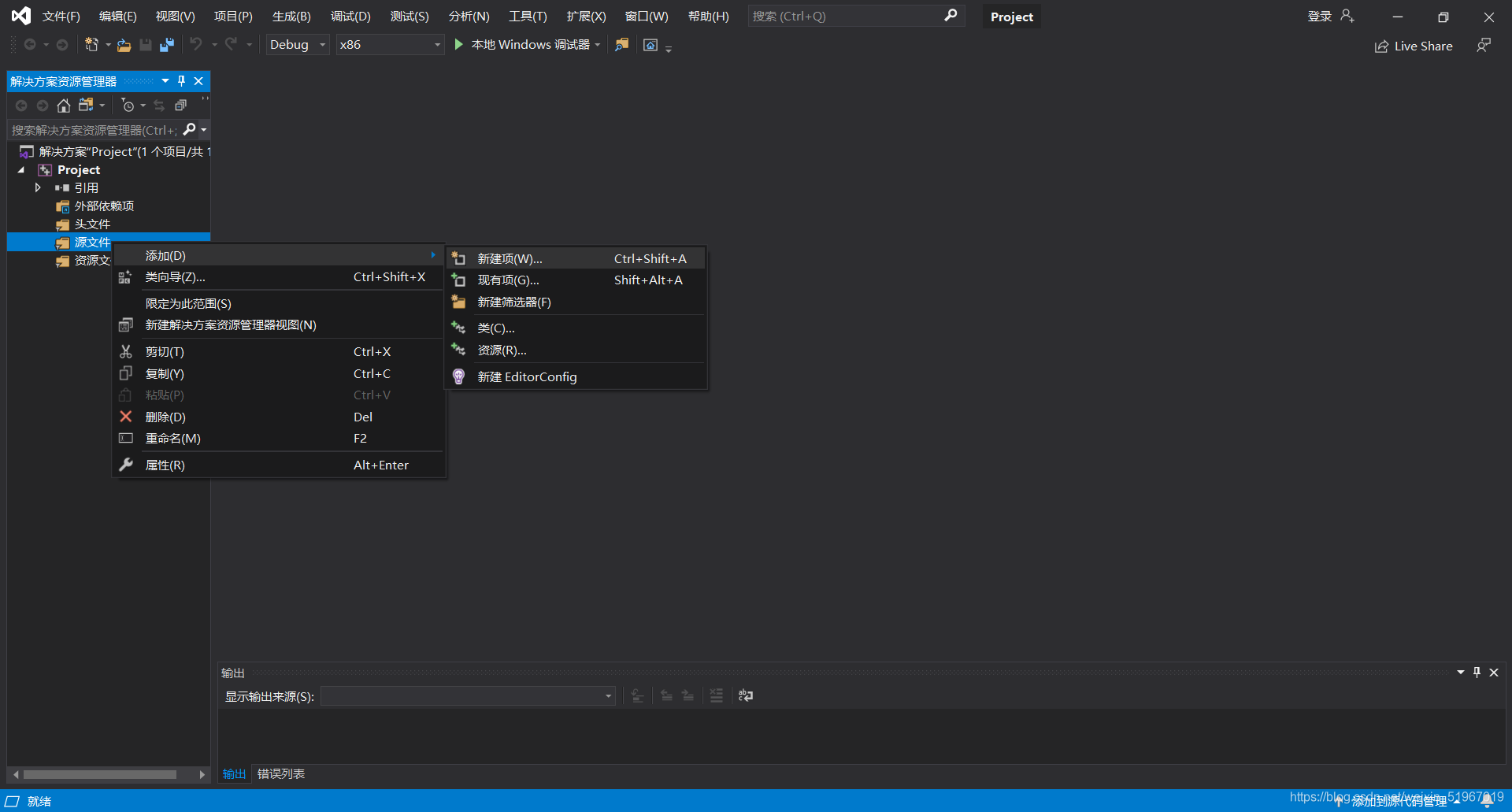Click the Solution Explorer search input field
Image resolution: width=1512 pixels, height=812 pixels.
[x=94, y=130]
